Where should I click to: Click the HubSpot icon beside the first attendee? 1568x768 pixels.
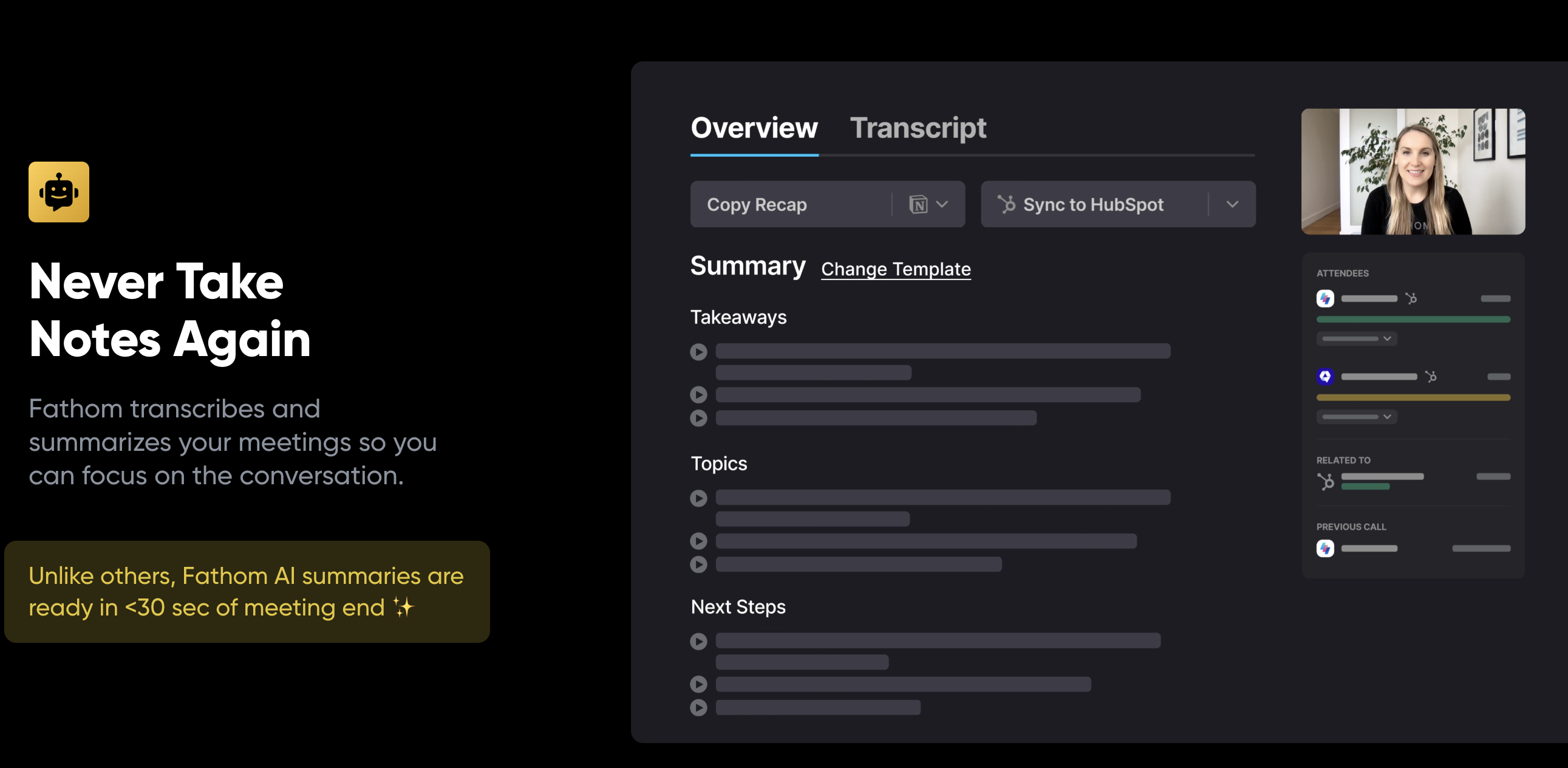1411,298
